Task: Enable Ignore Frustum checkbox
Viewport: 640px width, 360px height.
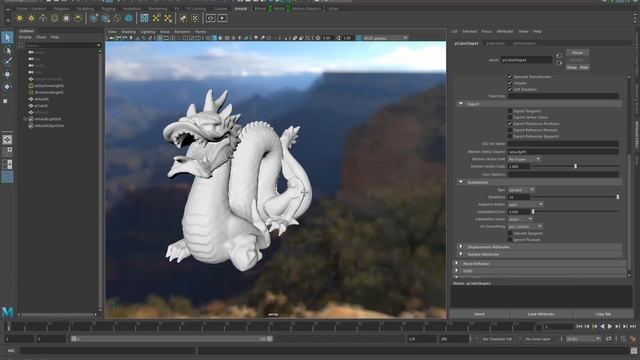Action: pyautogui.click(x=510, y=240)
